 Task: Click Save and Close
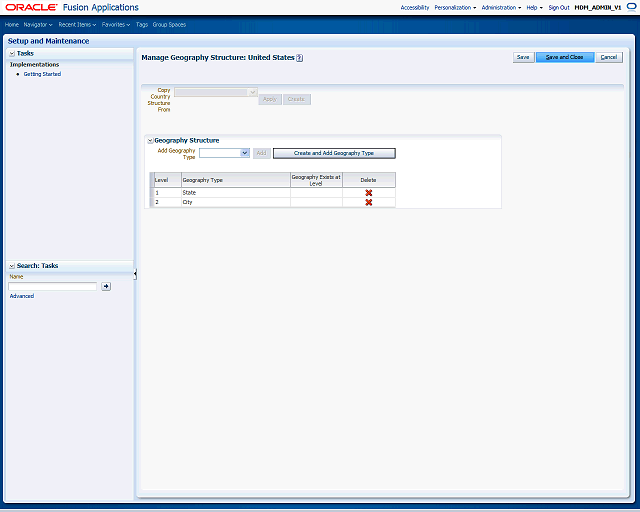(x=565, y=57)
